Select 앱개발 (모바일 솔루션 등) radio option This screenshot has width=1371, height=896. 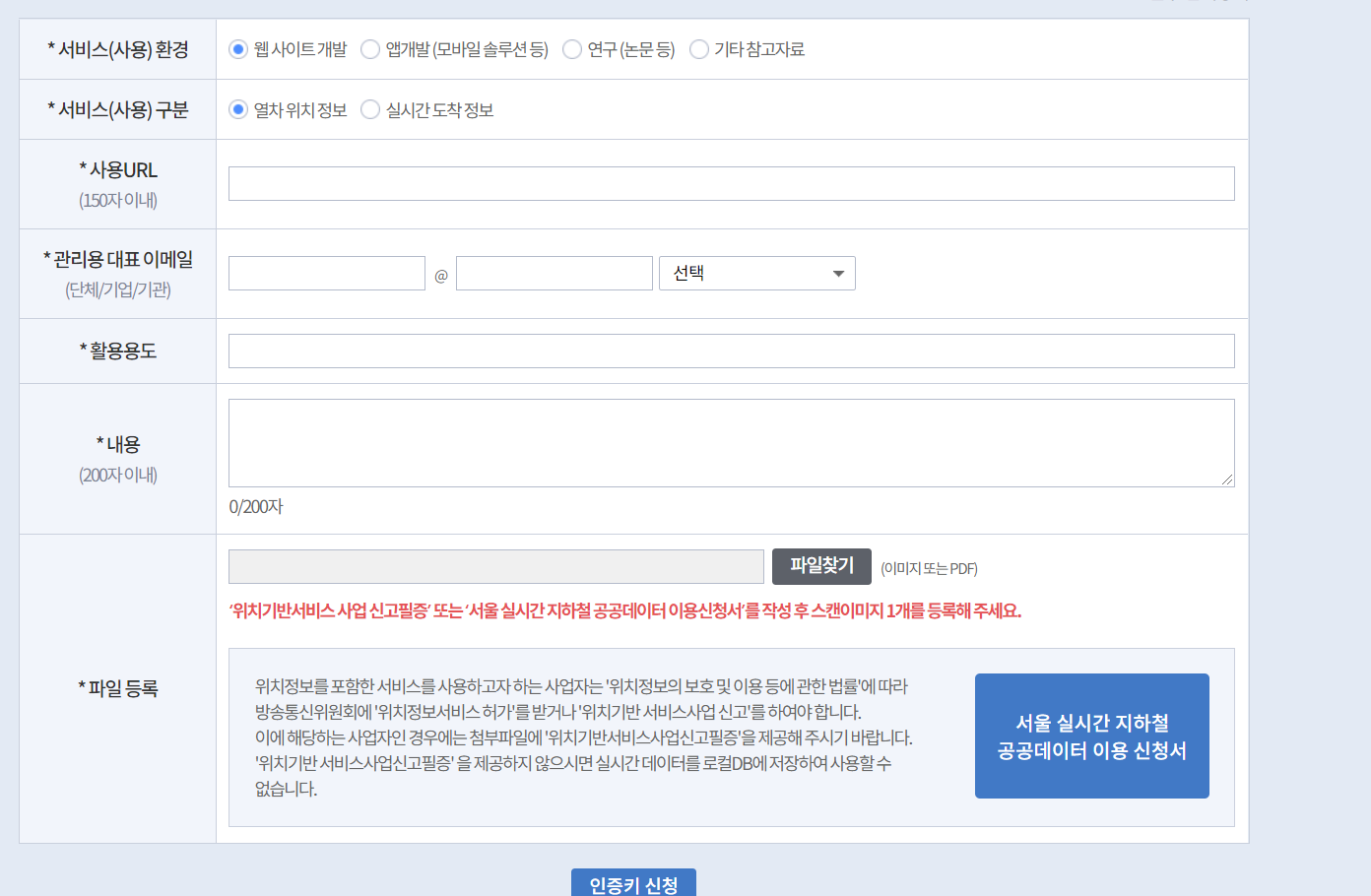[x=370, y=49]
